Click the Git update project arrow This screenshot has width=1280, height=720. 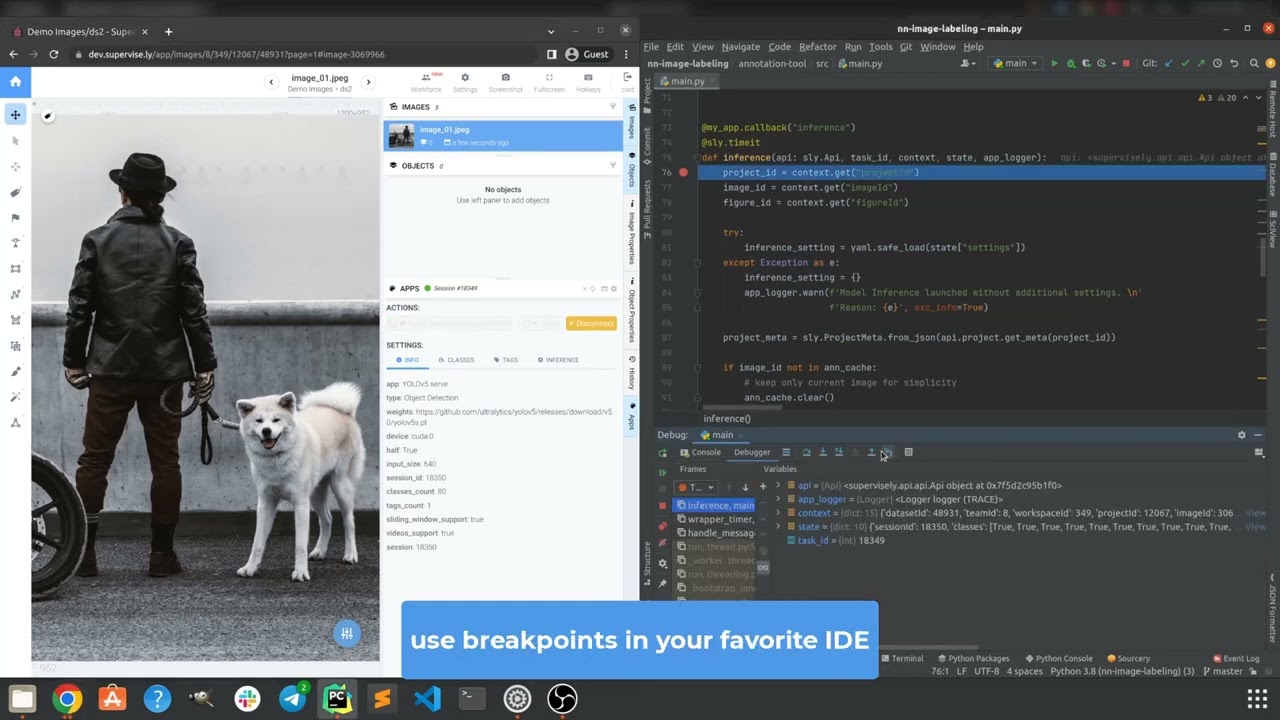pyautogui.click(x=1169, y=63)
